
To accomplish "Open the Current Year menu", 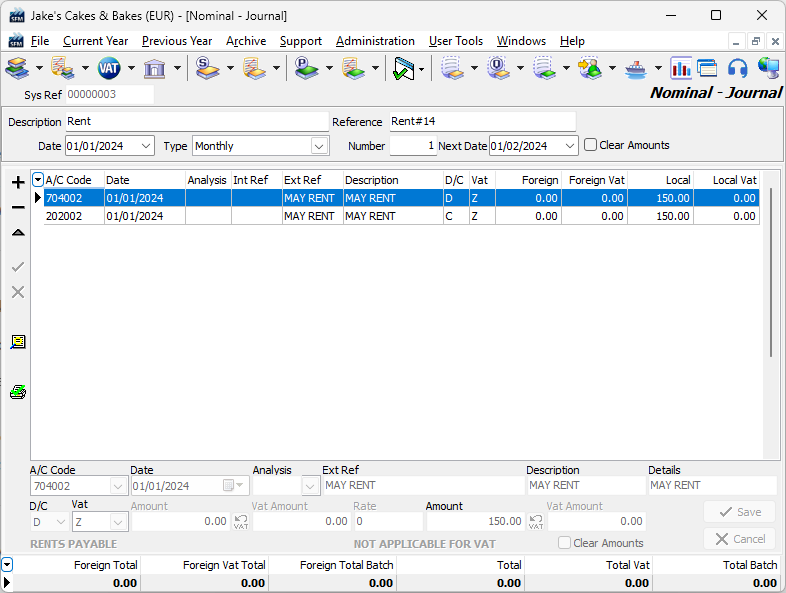I will coord(95,41).
